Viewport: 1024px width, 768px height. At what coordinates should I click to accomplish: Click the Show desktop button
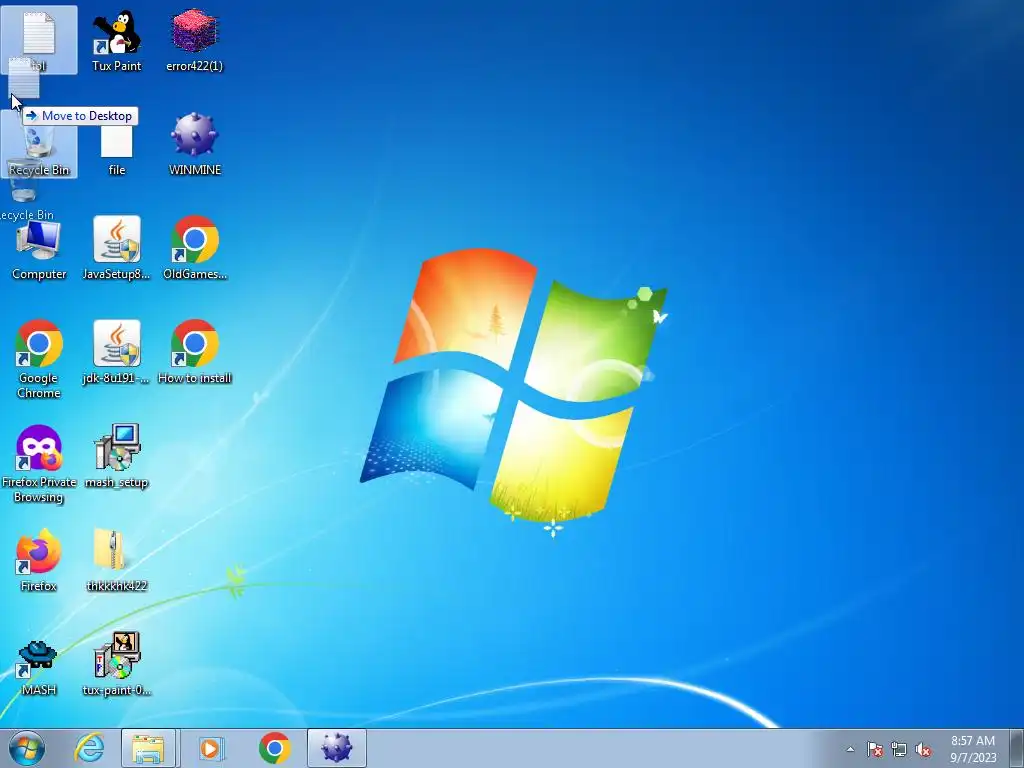point(1017,748)
